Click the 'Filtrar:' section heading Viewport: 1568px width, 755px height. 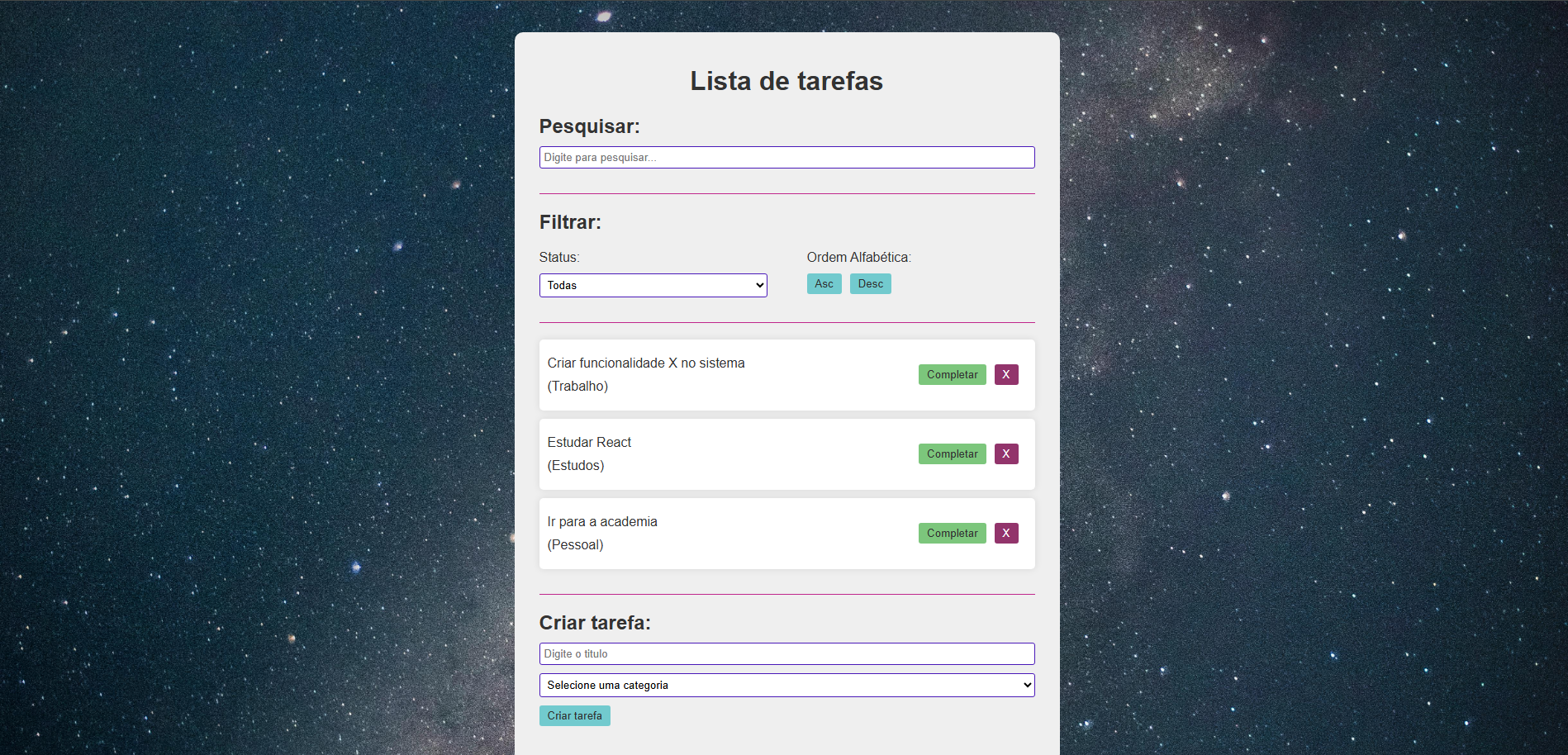[x=570, y=221]
